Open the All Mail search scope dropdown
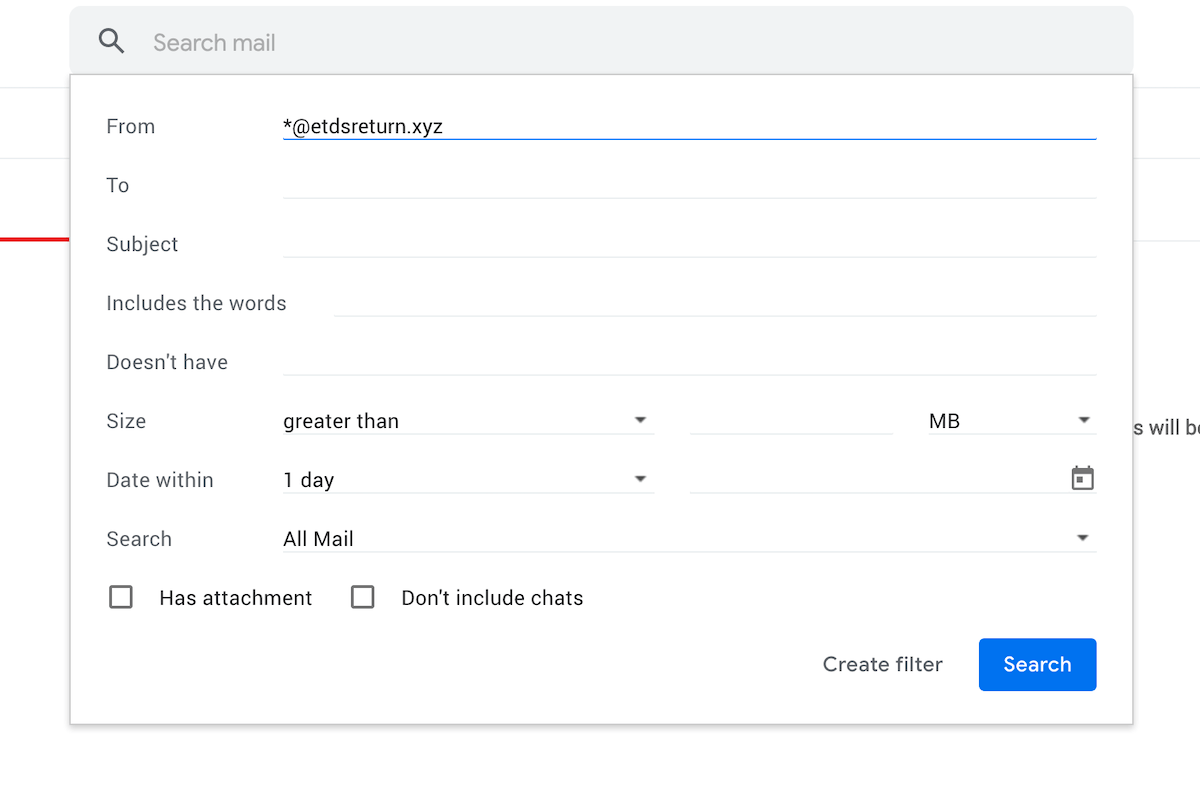Image resolution: width=1200 pixels, height=787 pixels. (x=600, y=537)
